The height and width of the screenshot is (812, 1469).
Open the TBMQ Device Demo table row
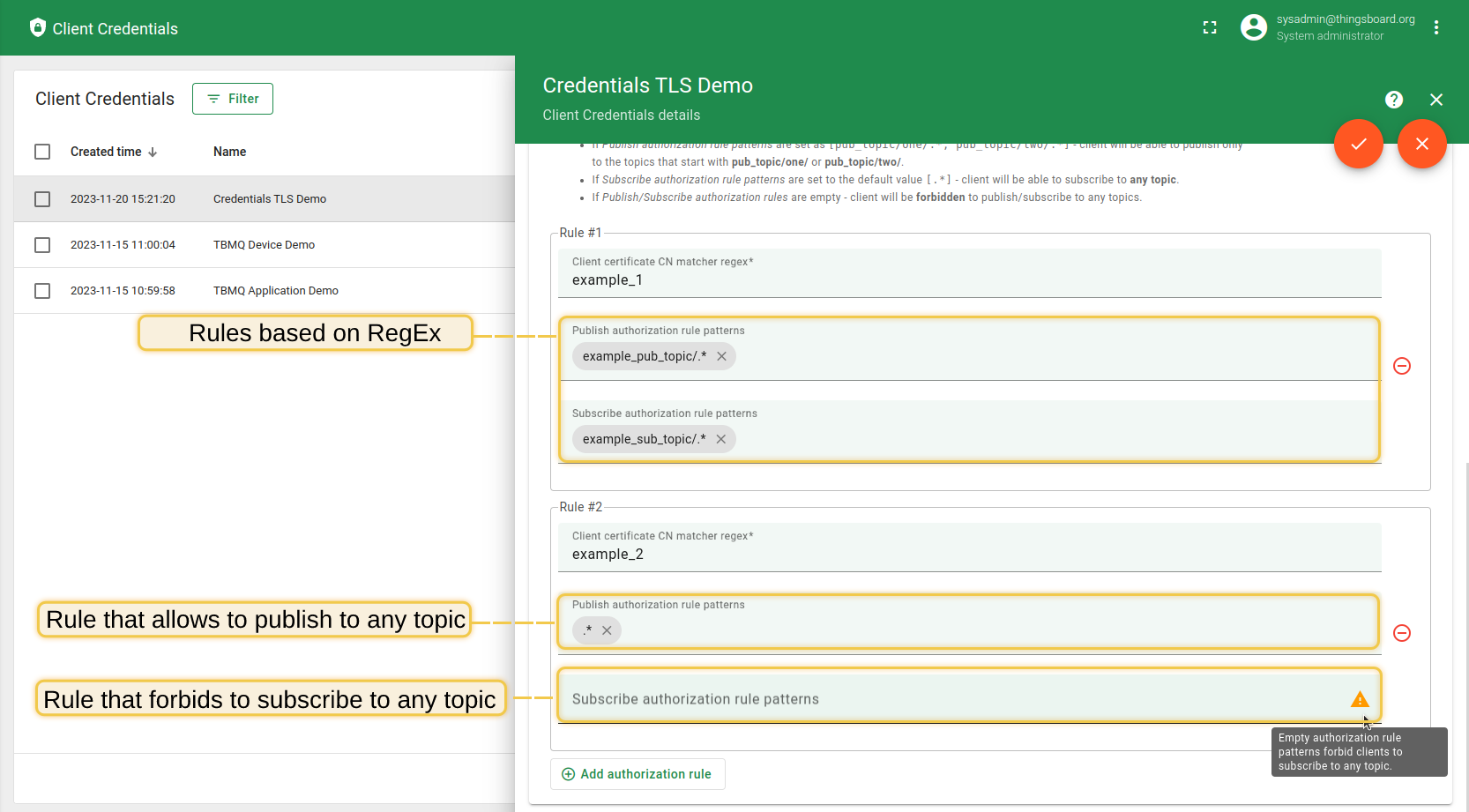(x=265, y=245)
